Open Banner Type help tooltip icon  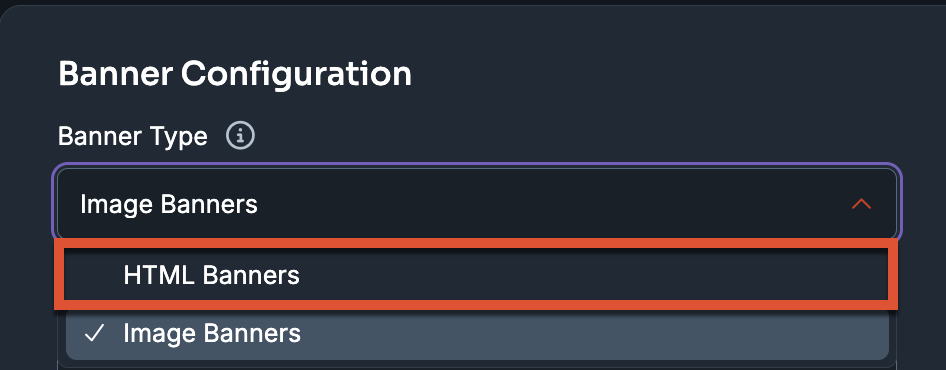240,136
